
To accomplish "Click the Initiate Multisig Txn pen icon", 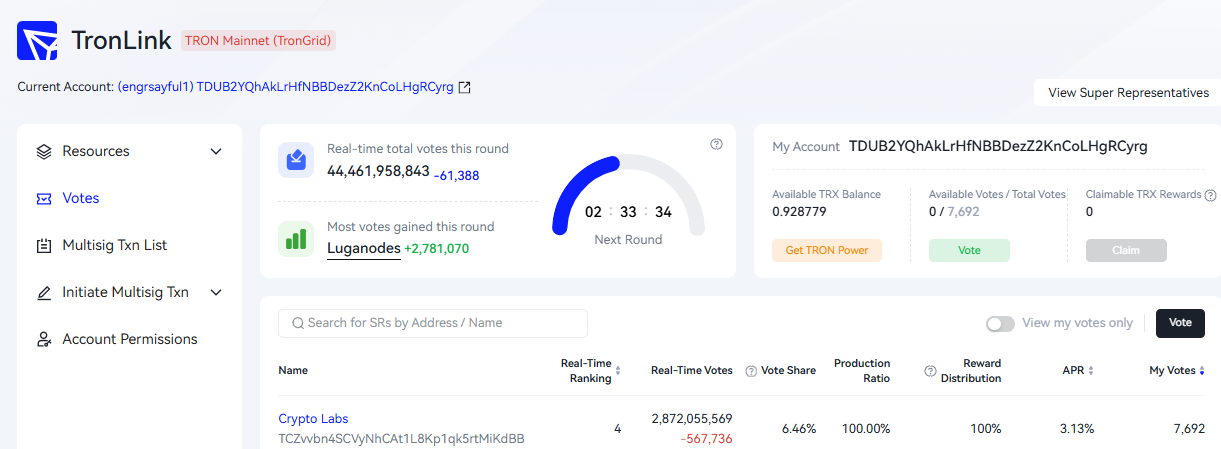I will 44,293.
